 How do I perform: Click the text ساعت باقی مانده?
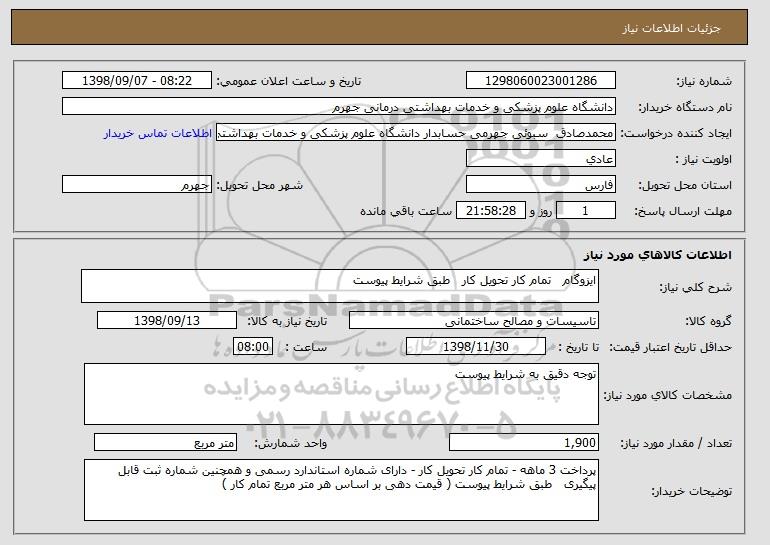coord(406,211)
